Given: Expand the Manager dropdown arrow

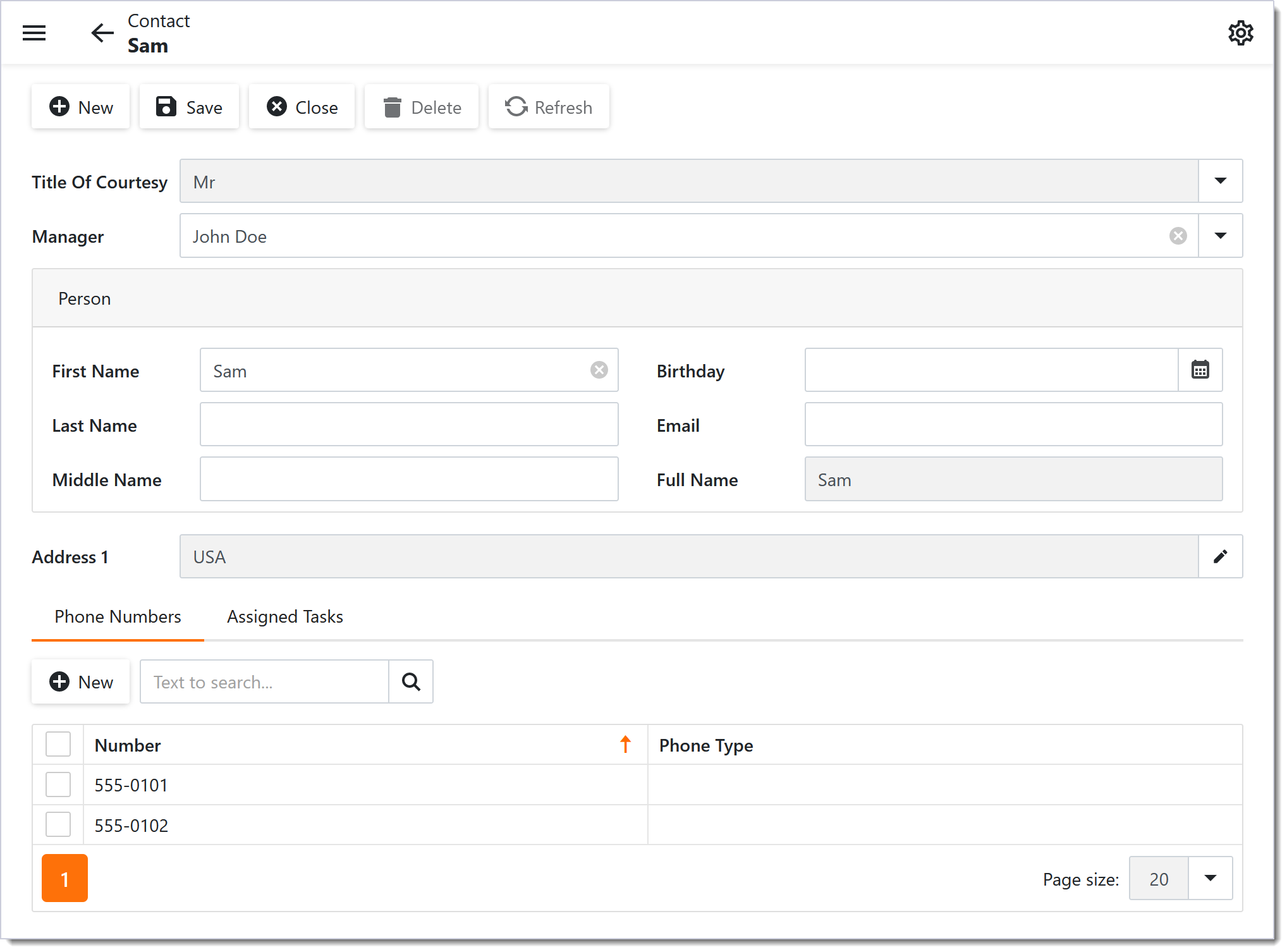Looking at the screenshot, I should coord(1220,236).
